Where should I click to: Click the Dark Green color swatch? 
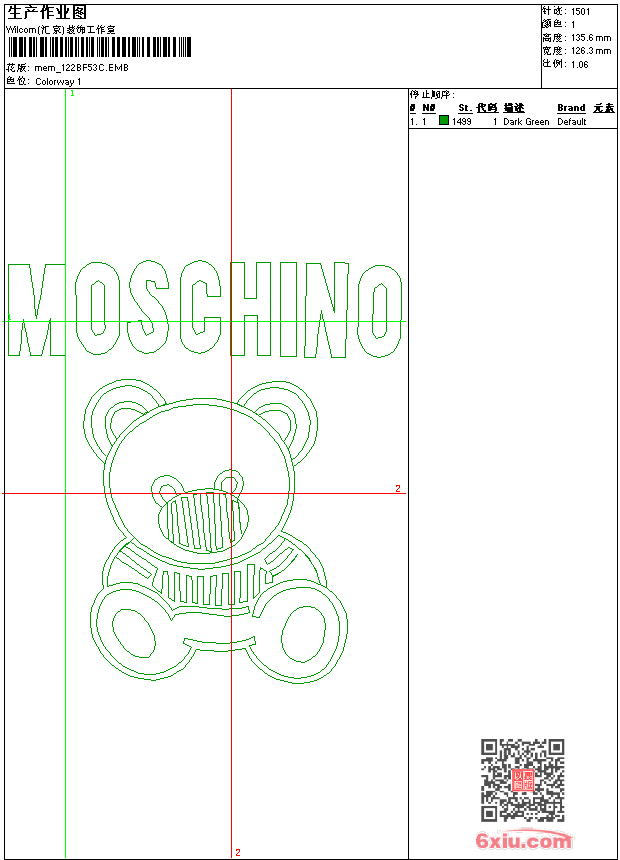tap(444, 121)
